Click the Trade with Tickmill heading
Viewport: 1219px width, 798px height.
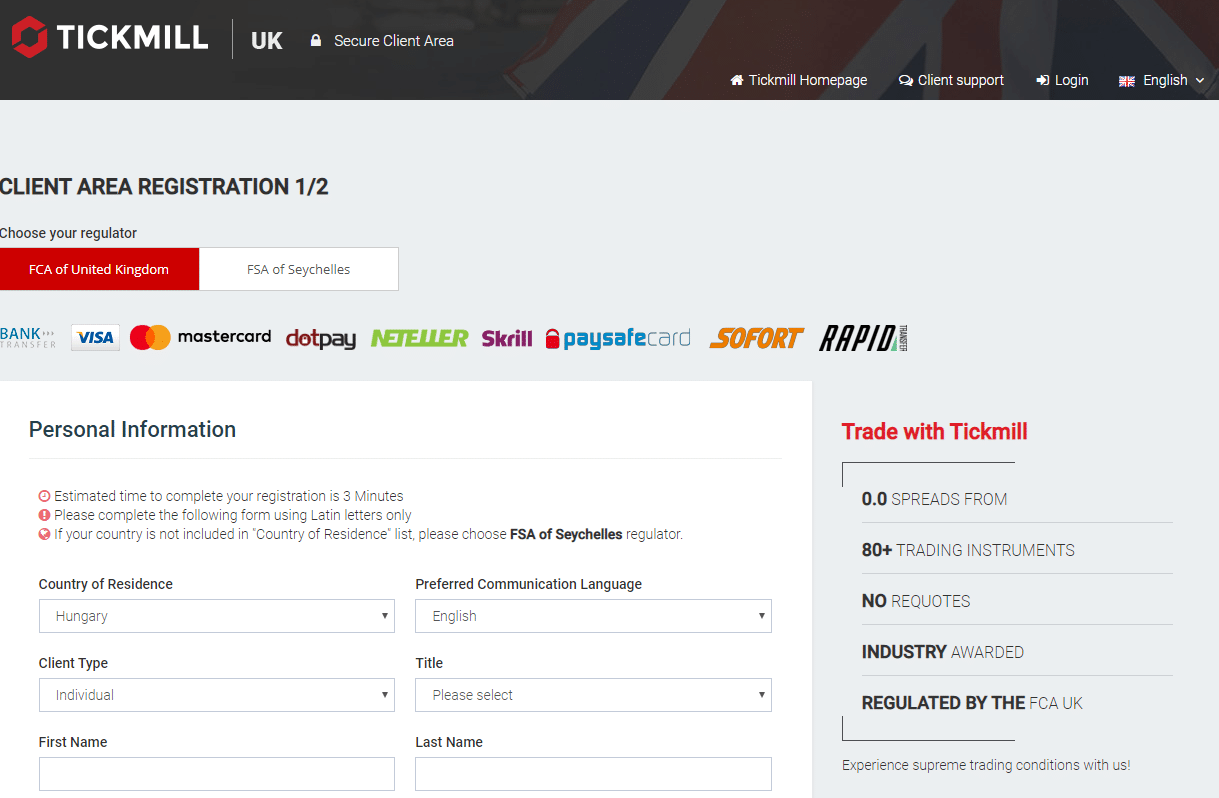click(935, 431)
